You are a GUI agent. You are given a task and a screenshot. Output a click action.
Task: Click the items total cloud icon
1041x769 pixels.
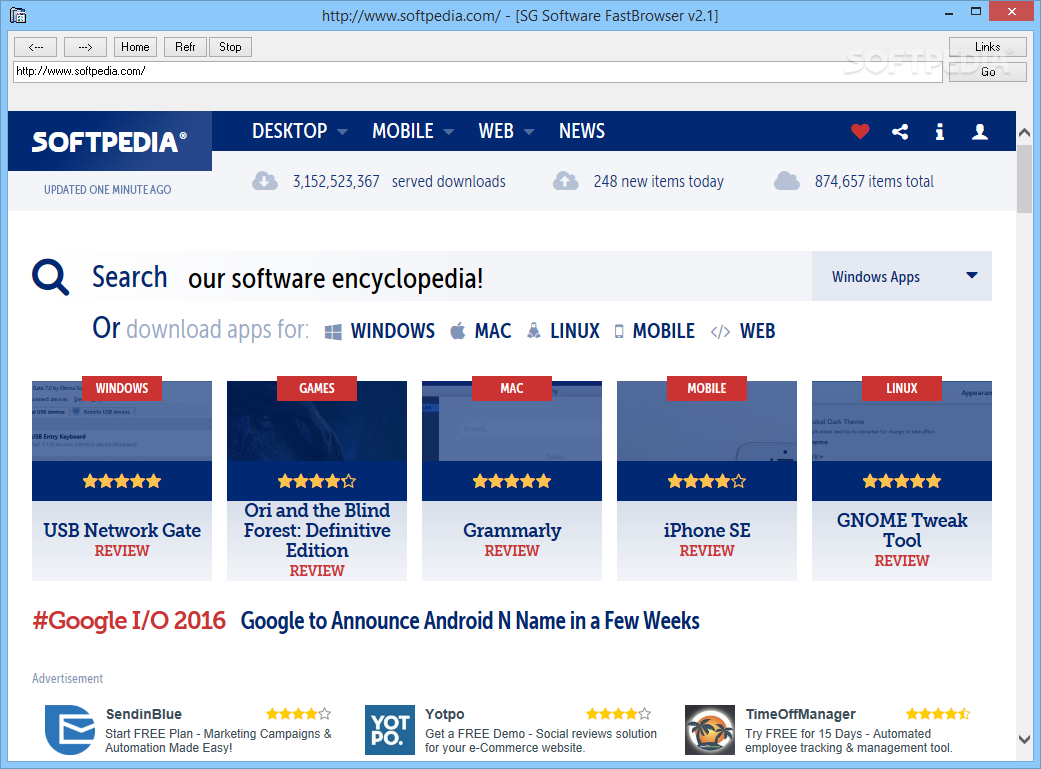coord(787,181)
